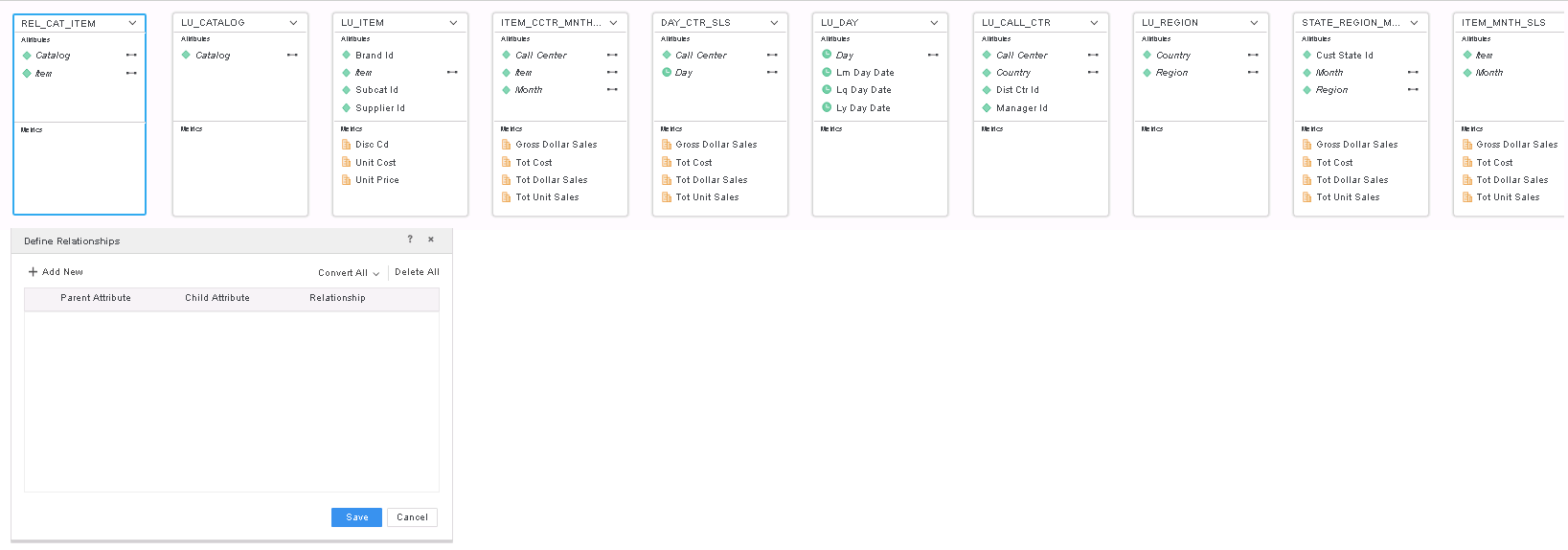Click relationship icon beside Call Center in DAY_CTR_SLS
Viewport: 1568px width, 550px height.
(772, 56)
